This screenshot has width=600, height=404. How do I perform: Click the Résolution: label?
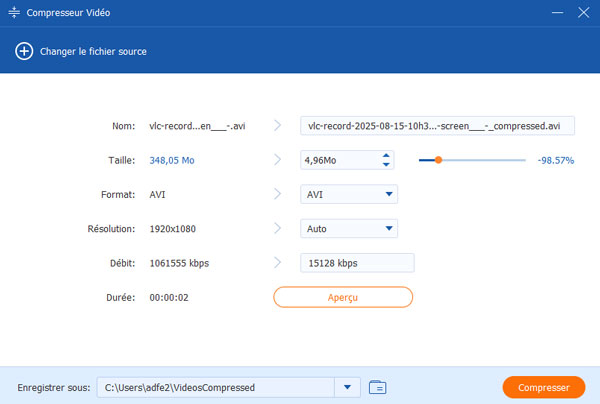(111, 229)
